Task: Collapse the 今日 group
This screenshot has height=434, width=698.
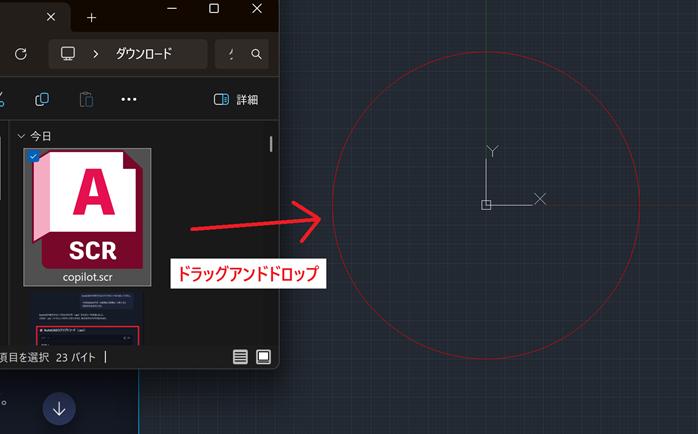Action: pyautogui.click(x=20, y=136)
